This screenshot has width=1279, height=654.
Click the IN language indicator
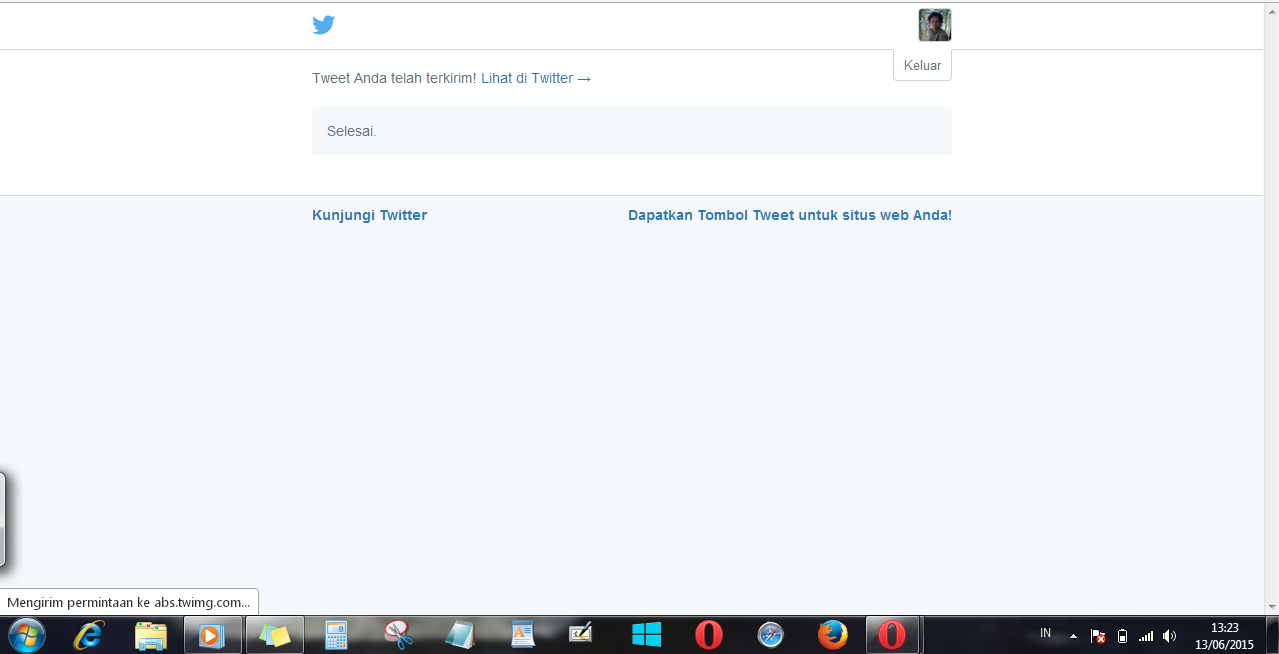click(x=1046, y=633)
